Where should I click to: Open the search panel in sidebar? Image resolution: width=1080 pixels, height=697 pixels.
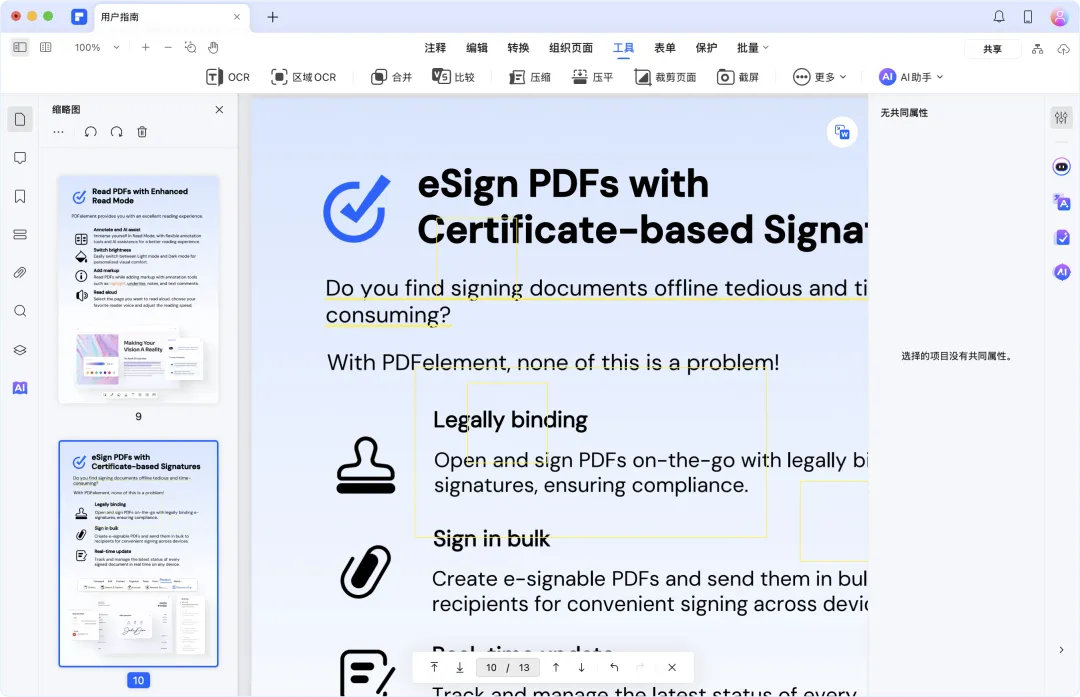[x=20, y=311]
